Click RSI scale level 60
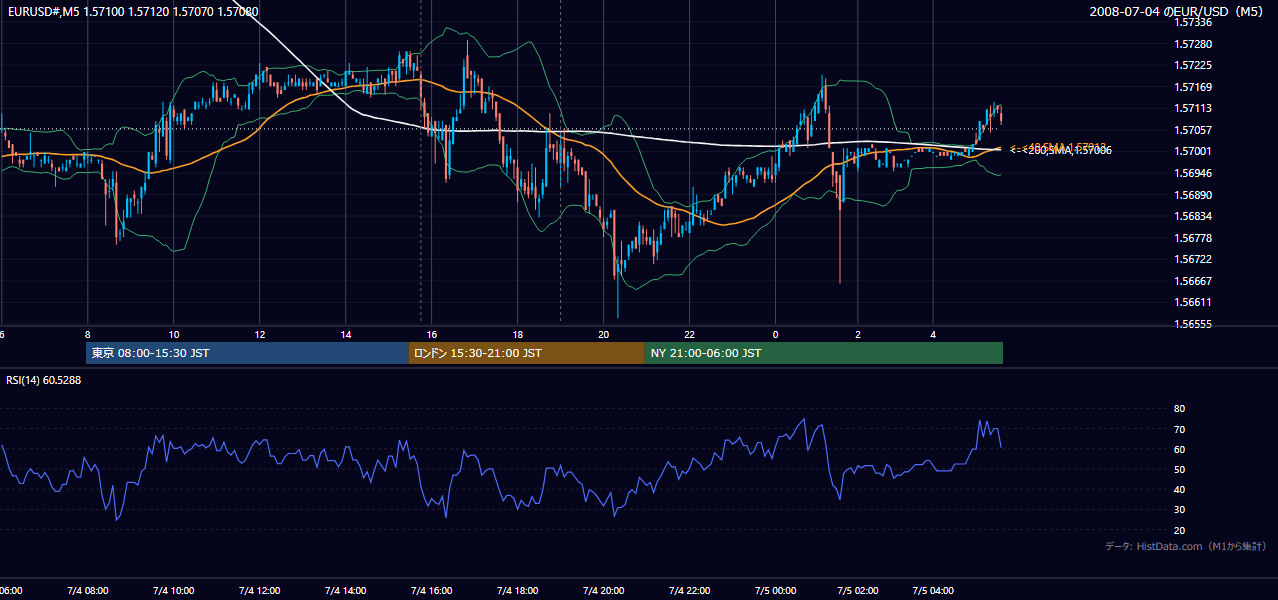The width and height of the screenshot is (1278, 600). click(1179, 449)
